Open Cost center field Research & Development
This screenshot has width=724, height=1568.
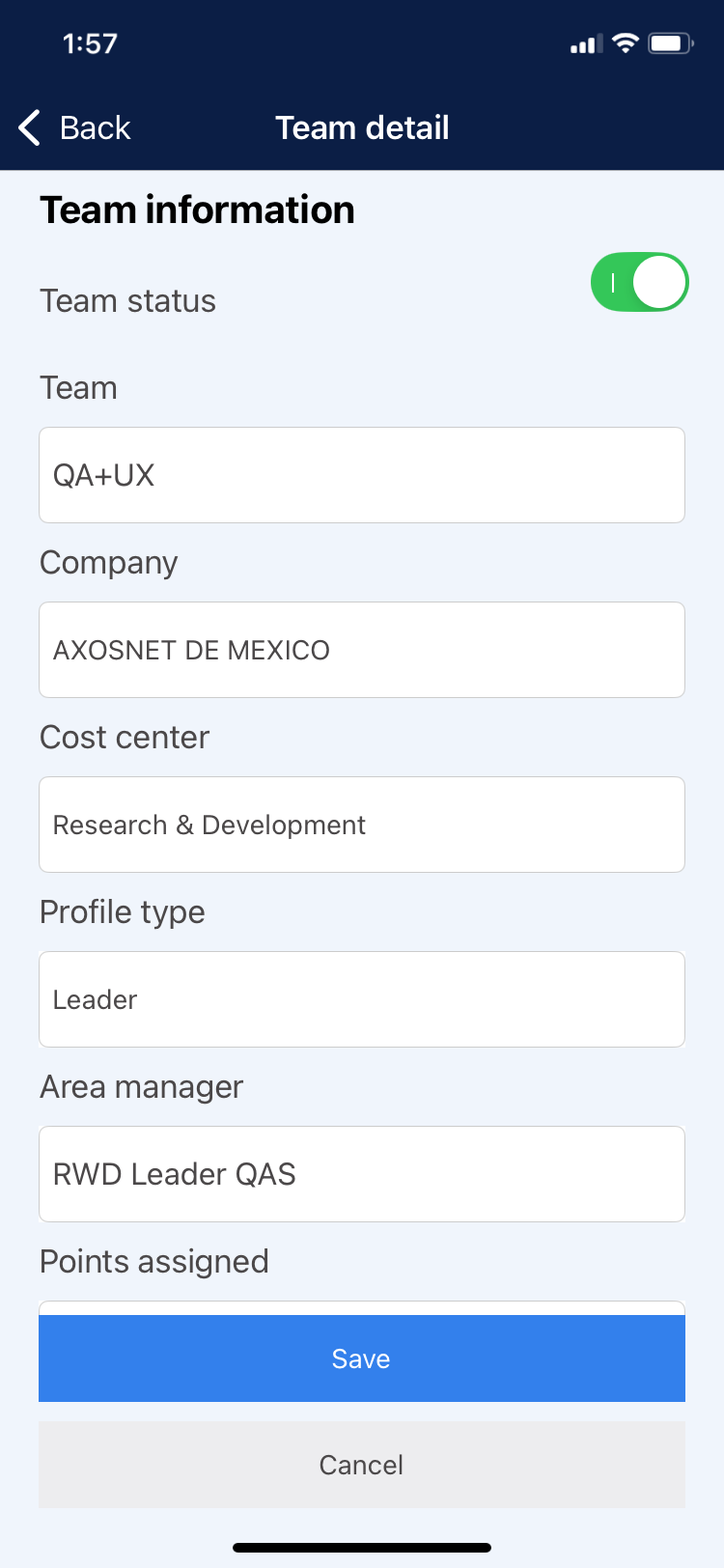[362, 825]
